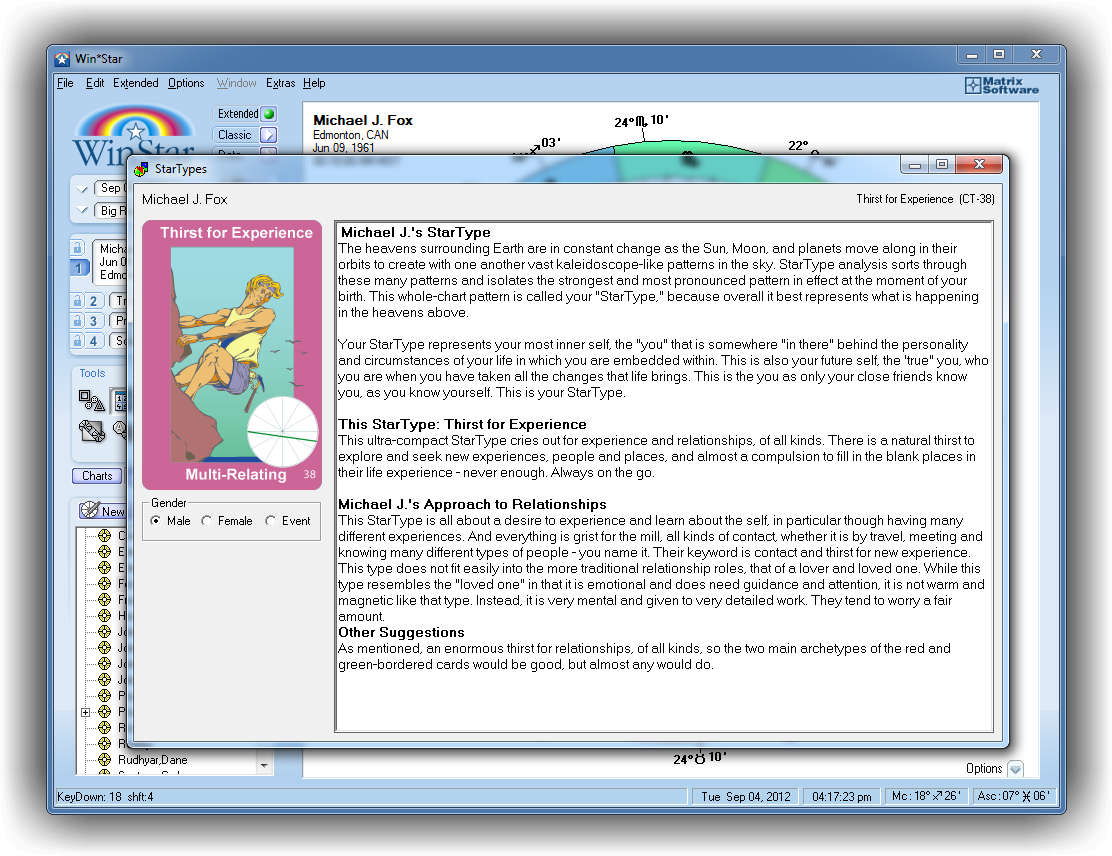Select the Male gender radio button

pos(156,521)
